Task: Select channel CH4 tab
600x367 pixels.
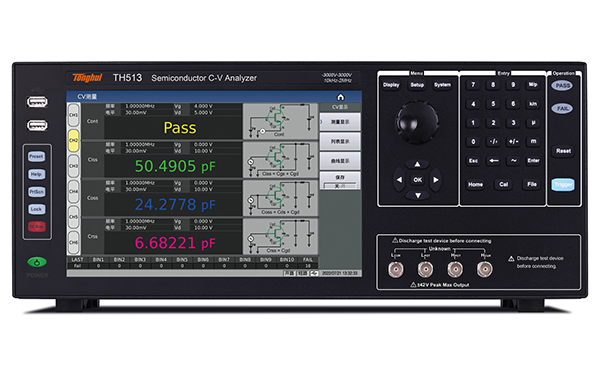Action: 73,191
